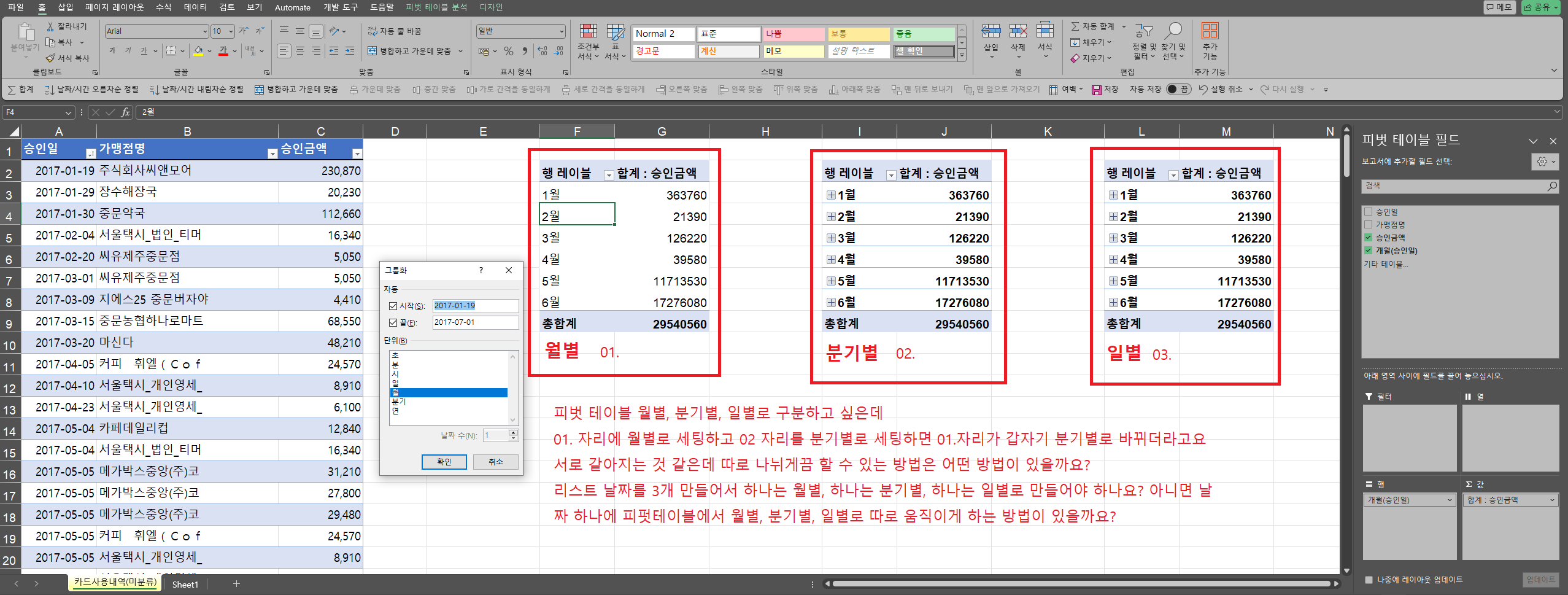Click date/time descending sort (내림차순 정렬) icon

154,90
